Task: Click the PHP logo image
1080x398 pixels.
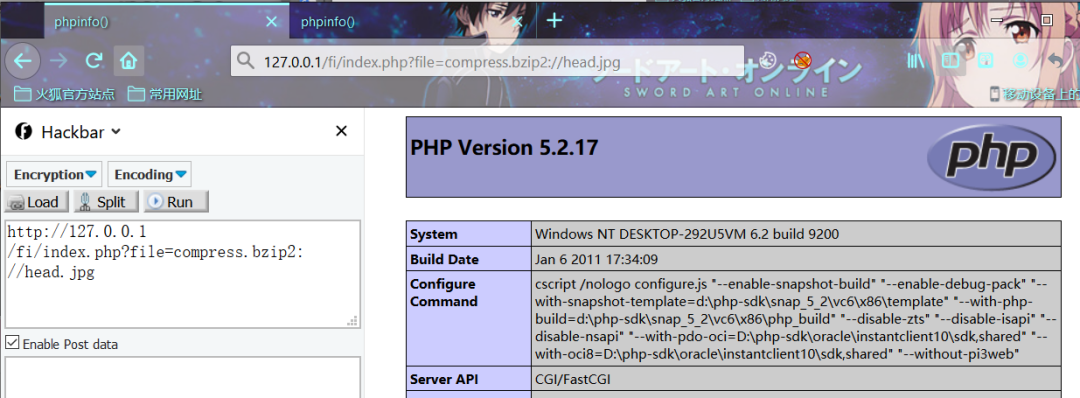Action: pos(990,158)
